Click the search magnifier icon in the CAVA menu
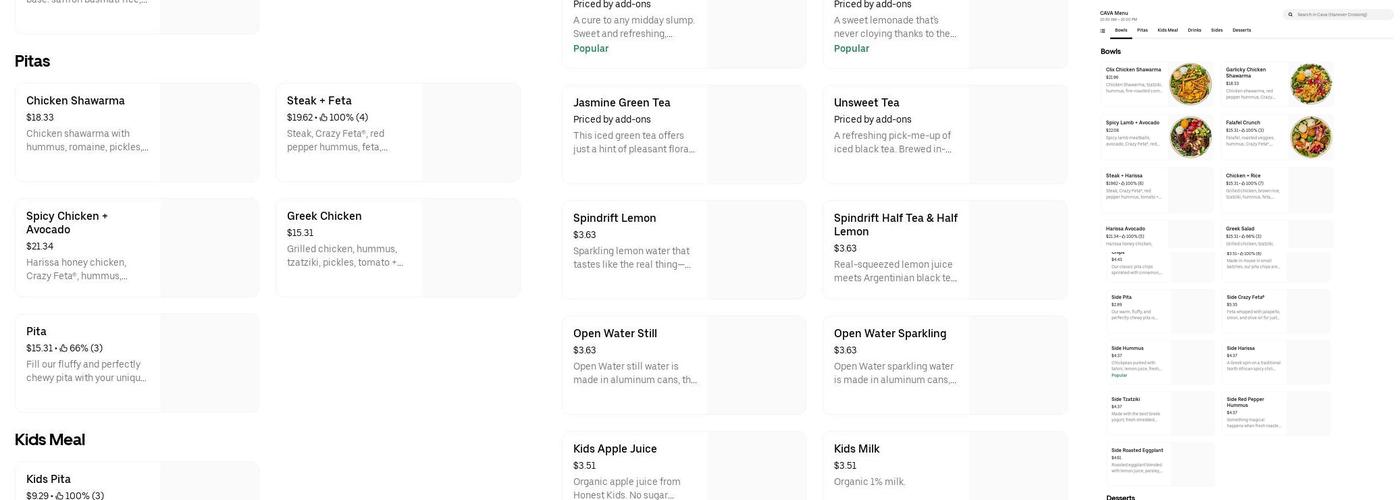Image resolution: width=1400 pixels, height=500 pixels. click(1291, 15)
